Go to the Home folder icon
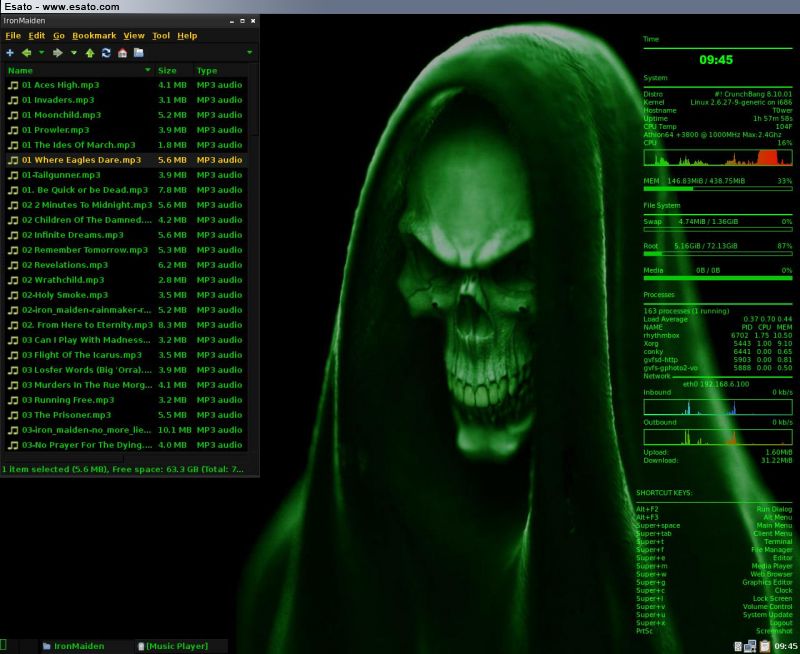The height and width of the screenshot is (654, 800). pos(122,53)
